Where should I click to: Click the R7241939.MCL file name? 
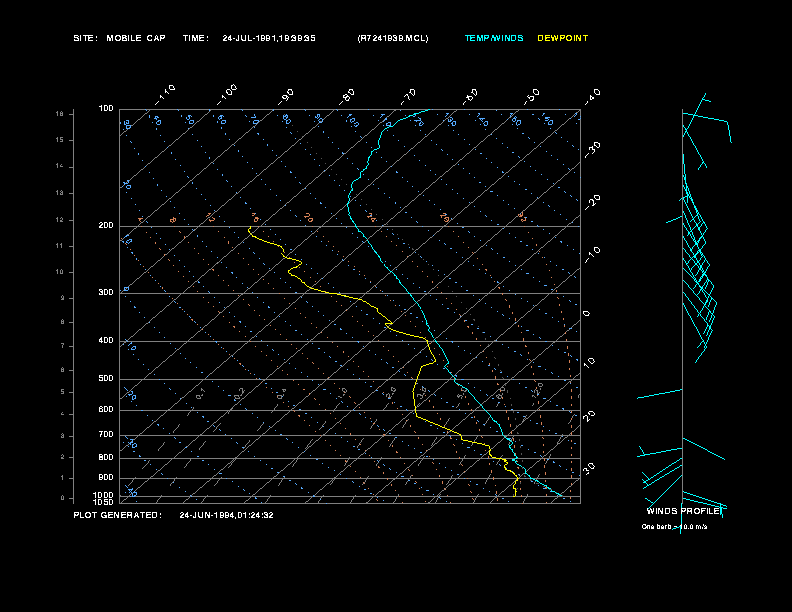[393, 38]
